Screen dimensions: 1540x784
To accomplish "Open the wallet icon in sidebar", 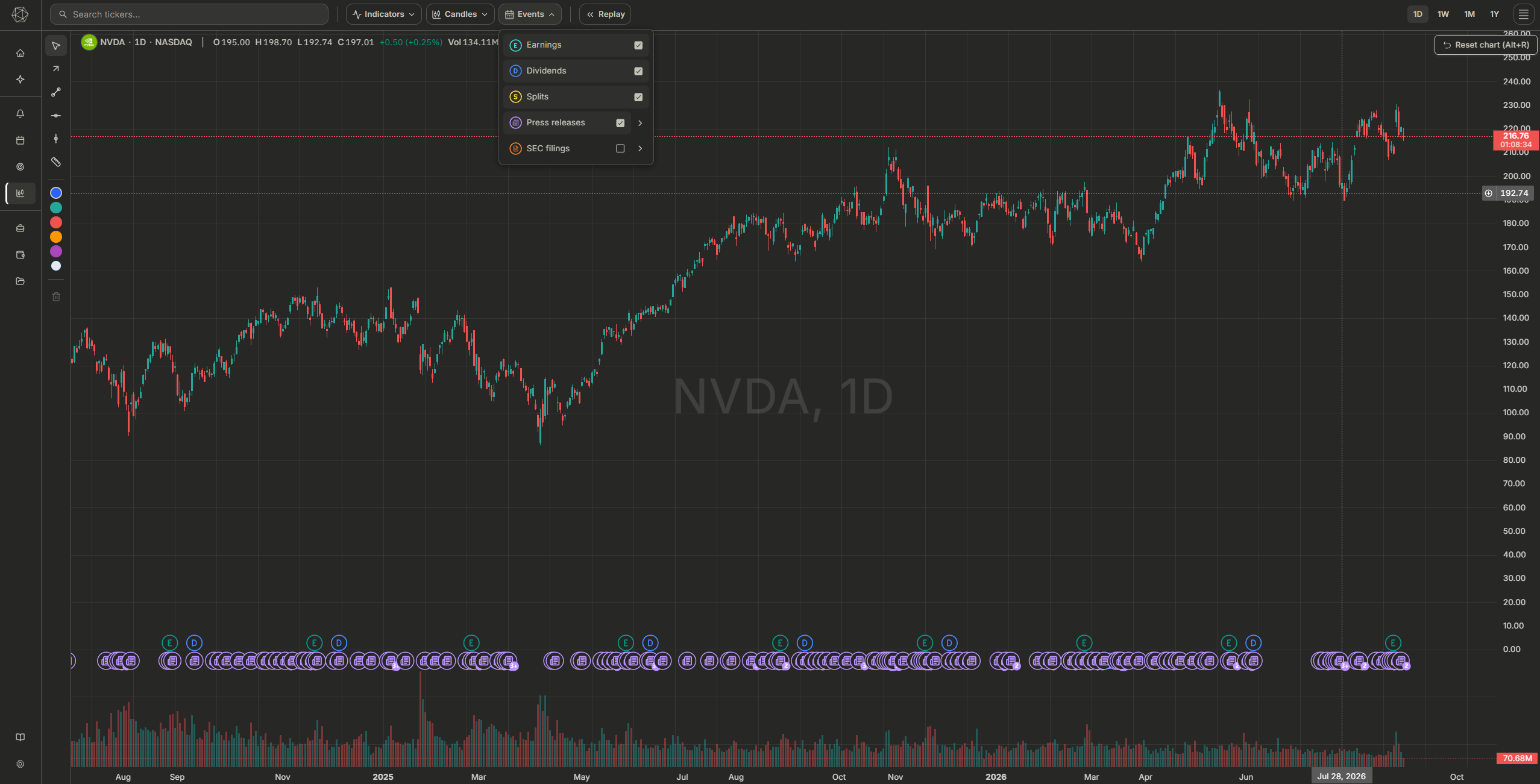I will (20, 255).
